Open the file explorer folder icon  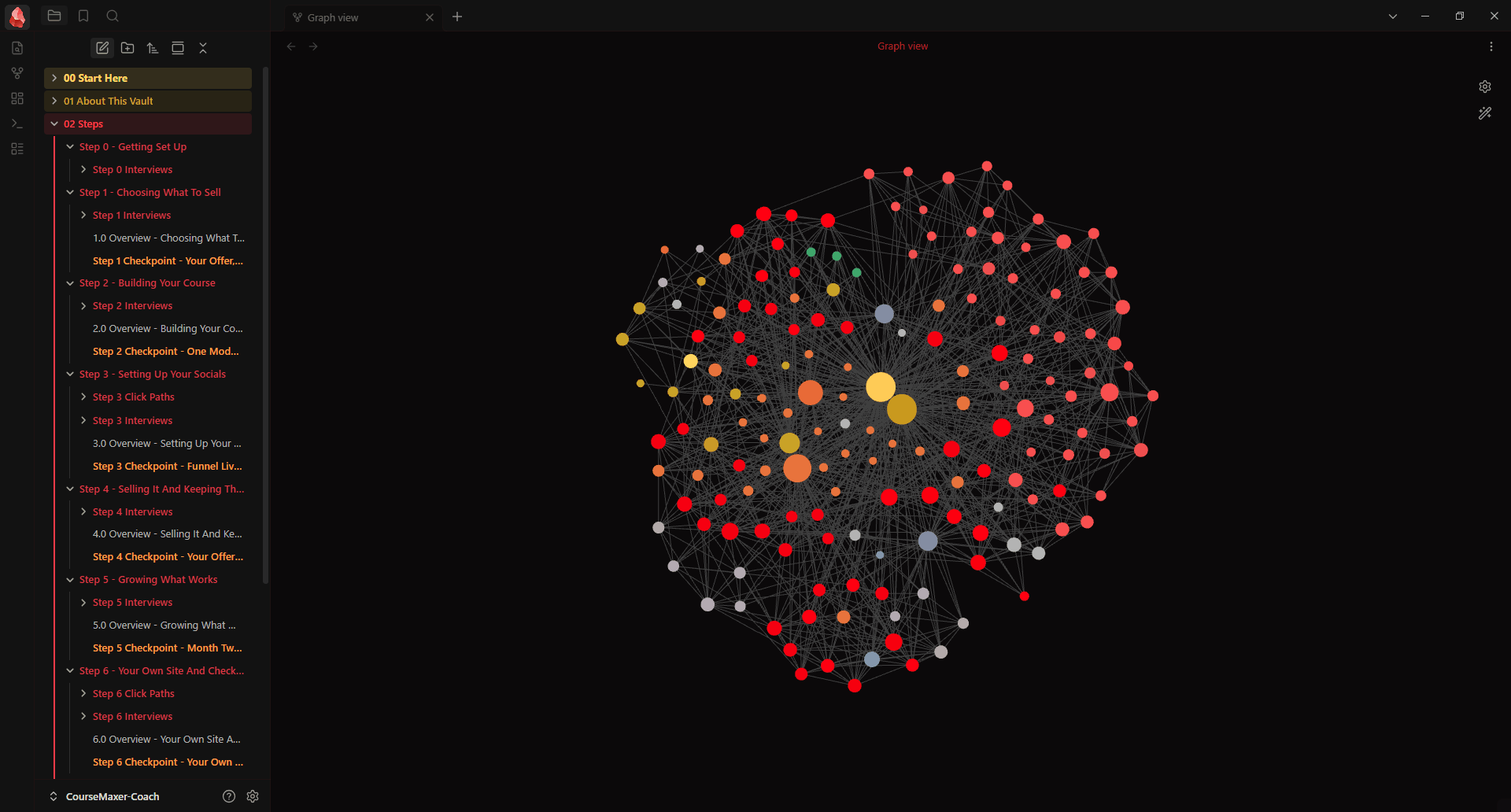pos(54,16)
